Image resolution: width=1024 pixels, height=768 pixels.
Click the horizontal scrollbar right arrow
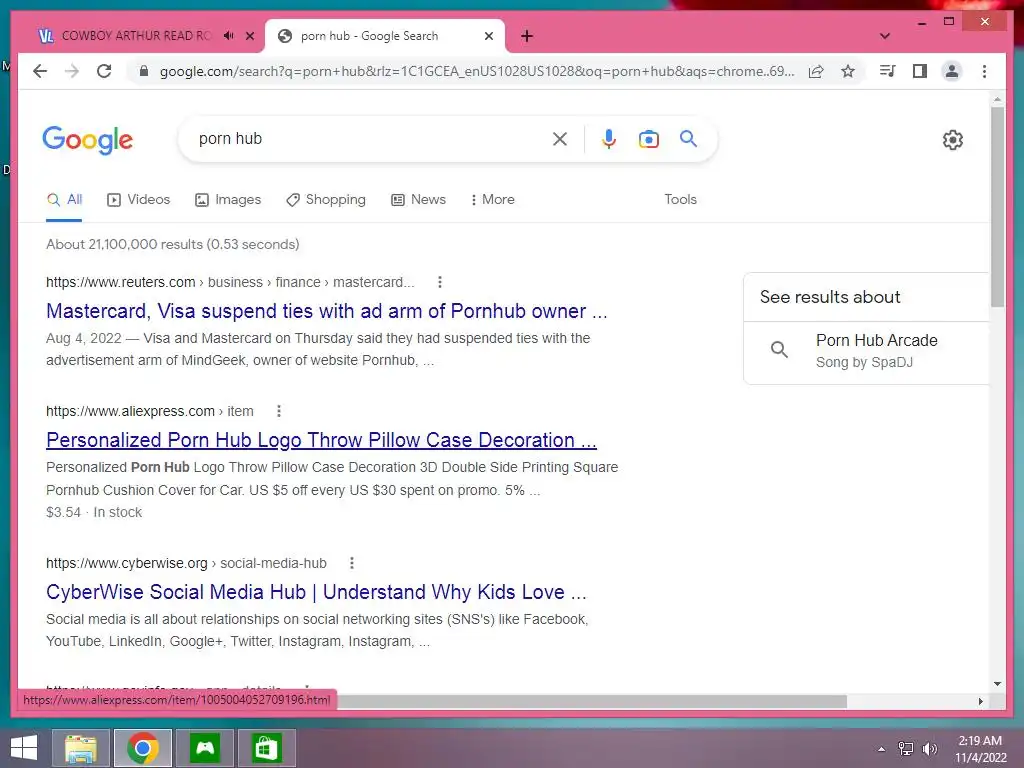[x=980, y=701]
